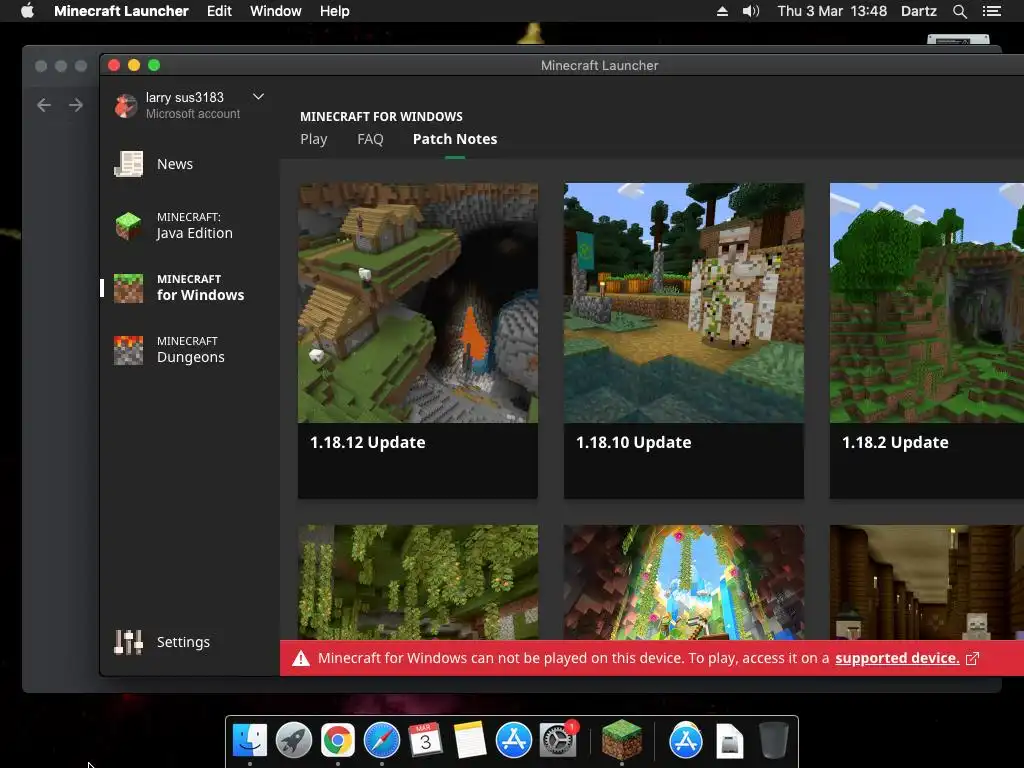Click the volume speaker icon in menu bar

tap(750, 11)
